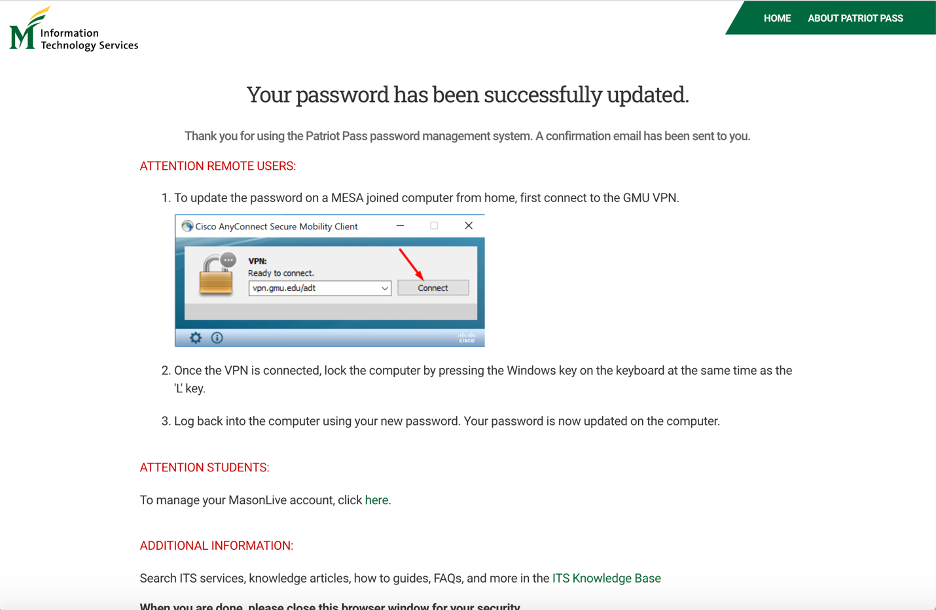Click the AnyConnect window maximize square
The width and height of the screenshot is (936, 610).
[434, 227]
